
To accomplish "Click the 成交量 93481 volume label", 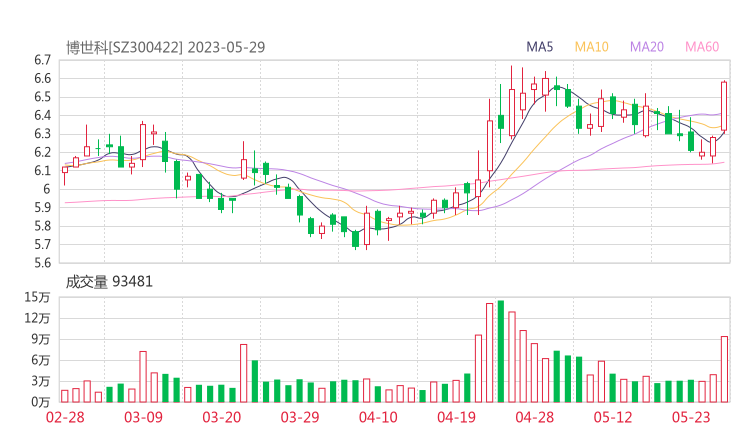I will click(x=109, y=282).
